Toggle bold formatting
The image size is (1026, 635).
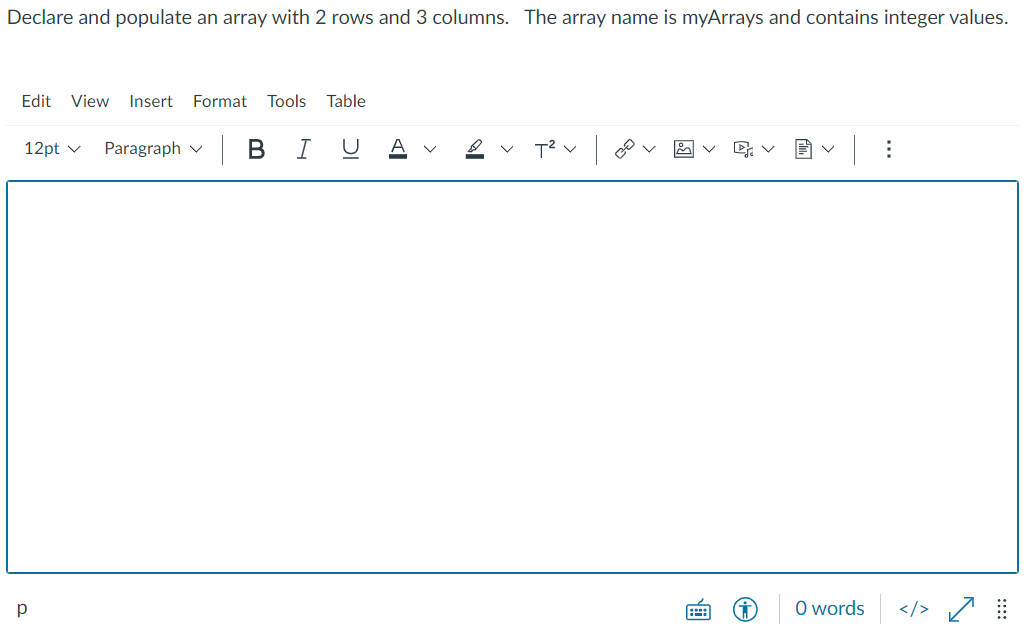[256, 148]
